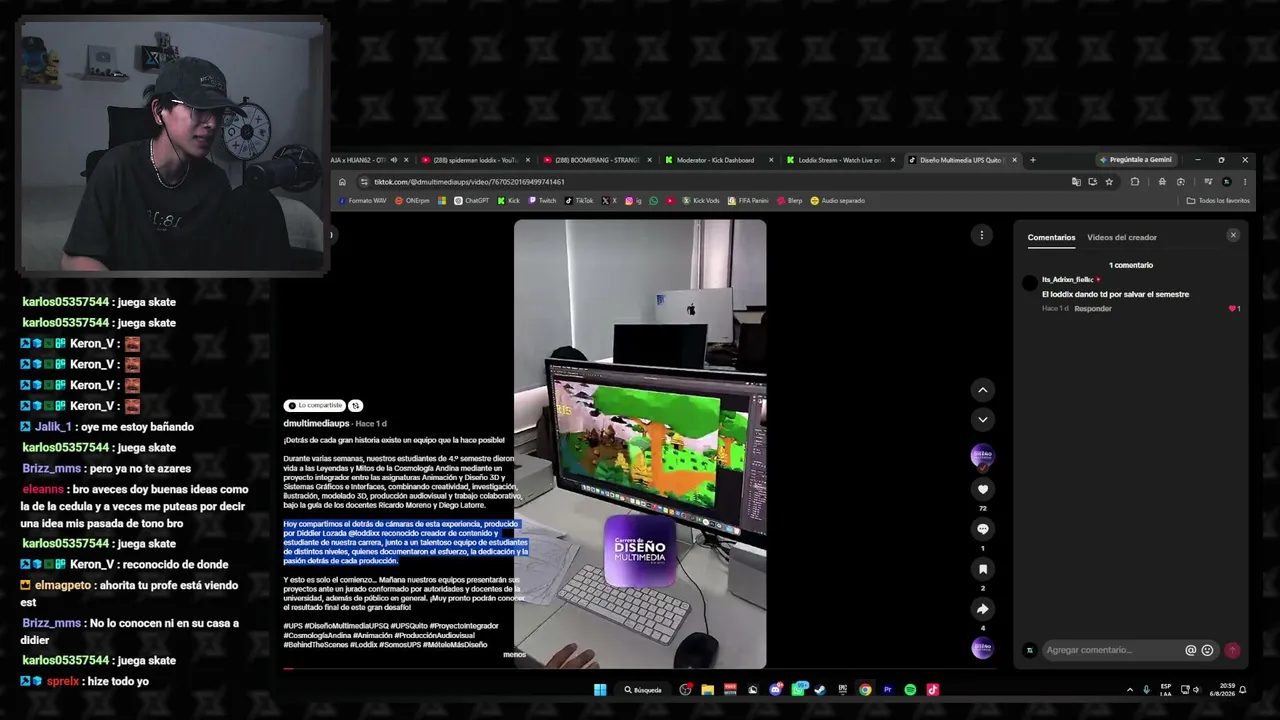Click the Chrome home button

(342, 182)
